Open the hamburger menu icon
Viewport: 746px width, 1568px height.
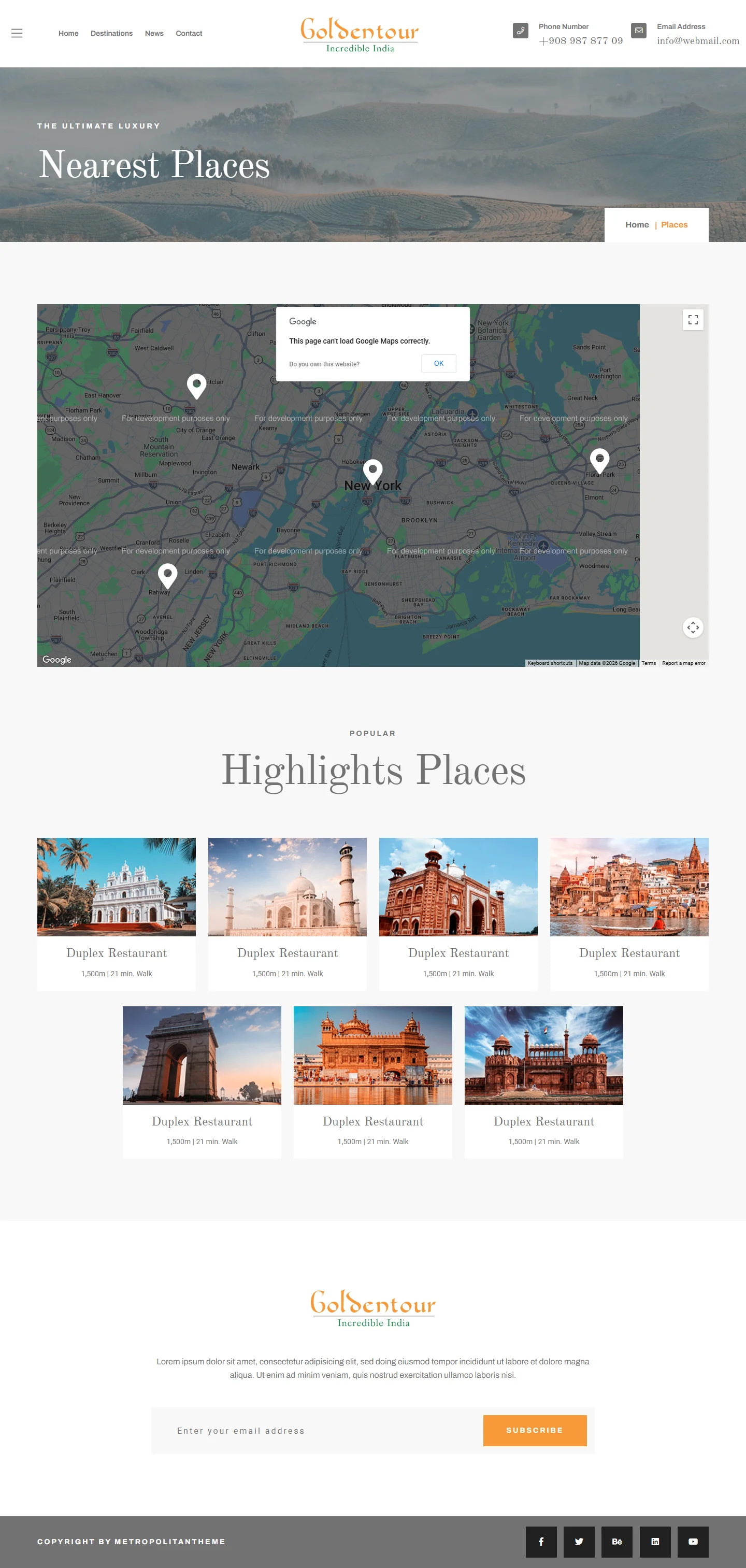[x=17, y=34]
